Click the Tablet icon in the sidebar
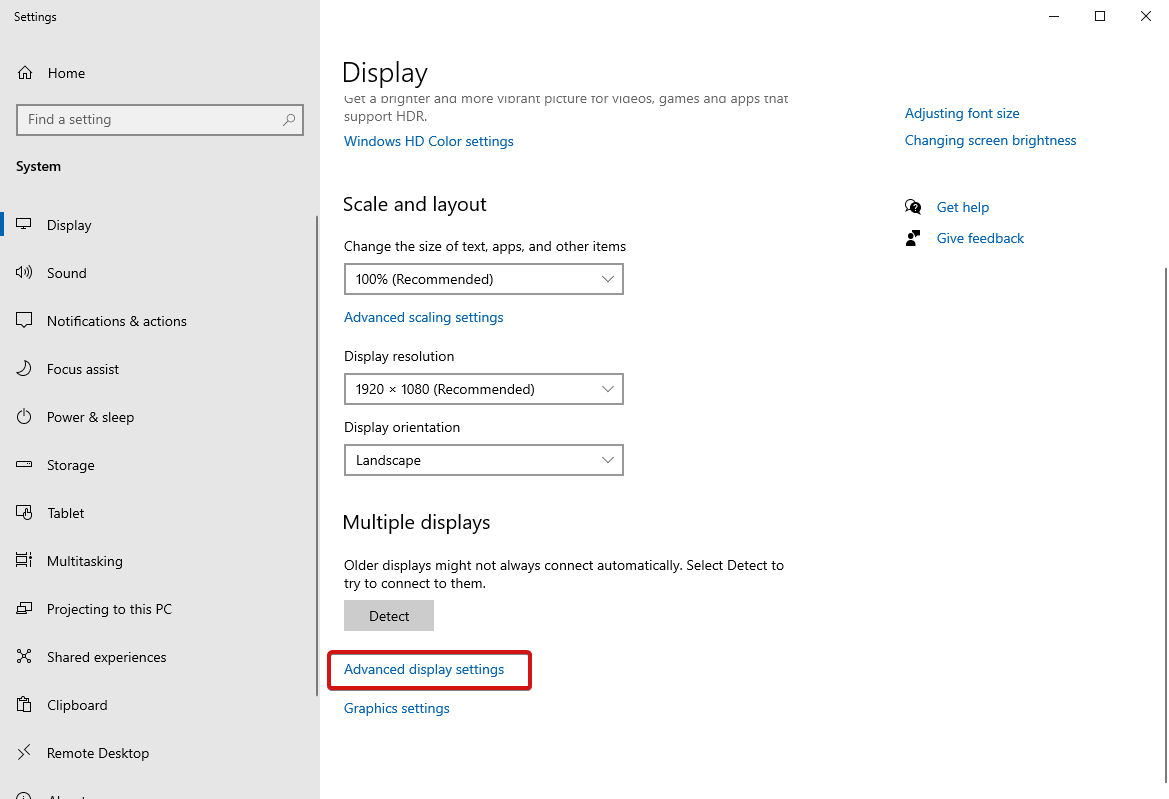The image size is (1169, 799). coord(24,512)
